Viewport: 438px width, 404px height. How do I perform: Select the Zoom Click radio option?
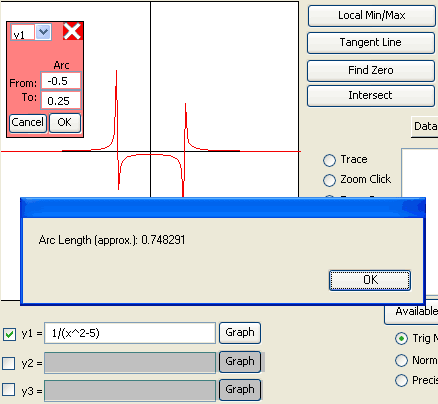[x=329, y=180]
